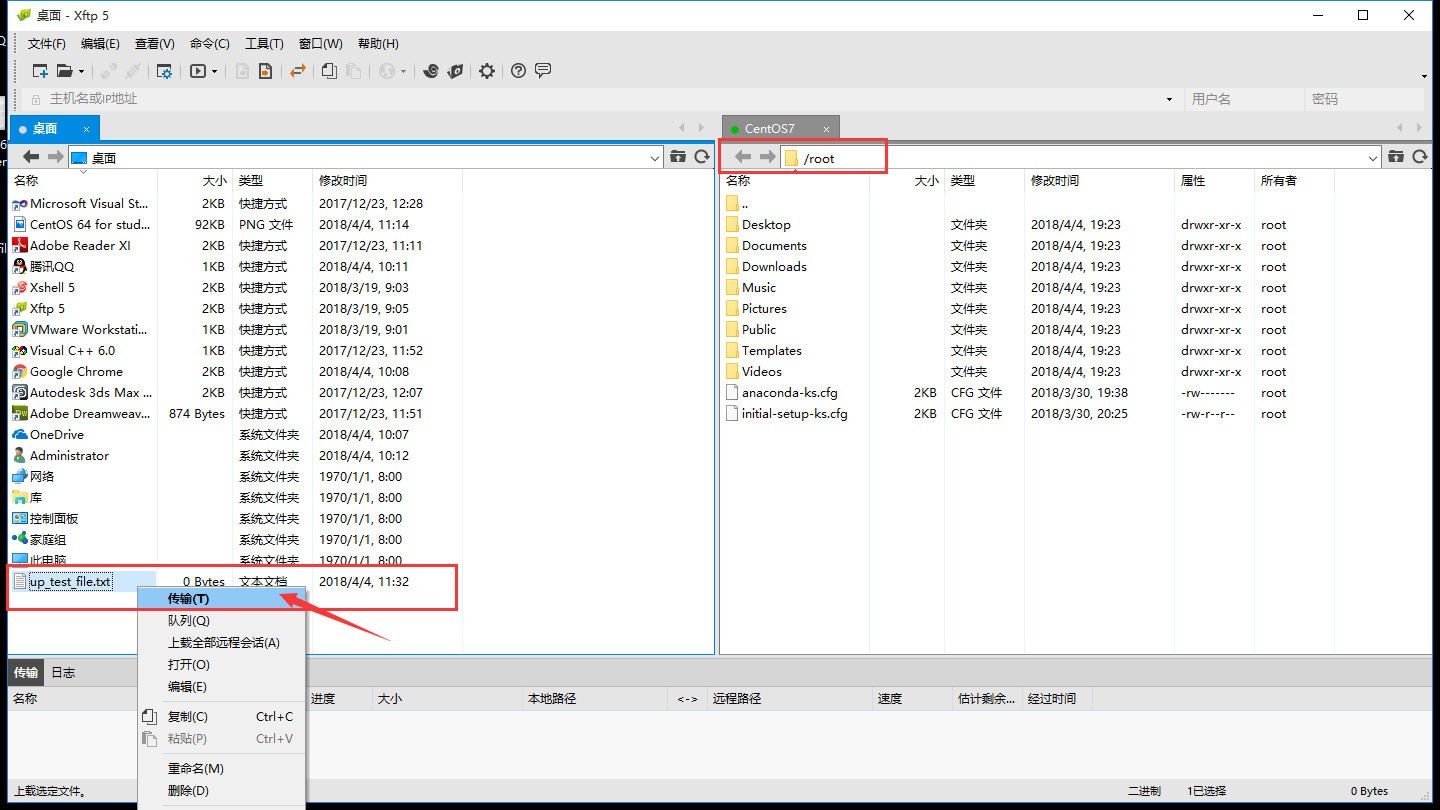Click the New Session toolbar icon

pyautogui.click(x=40, y=71)
